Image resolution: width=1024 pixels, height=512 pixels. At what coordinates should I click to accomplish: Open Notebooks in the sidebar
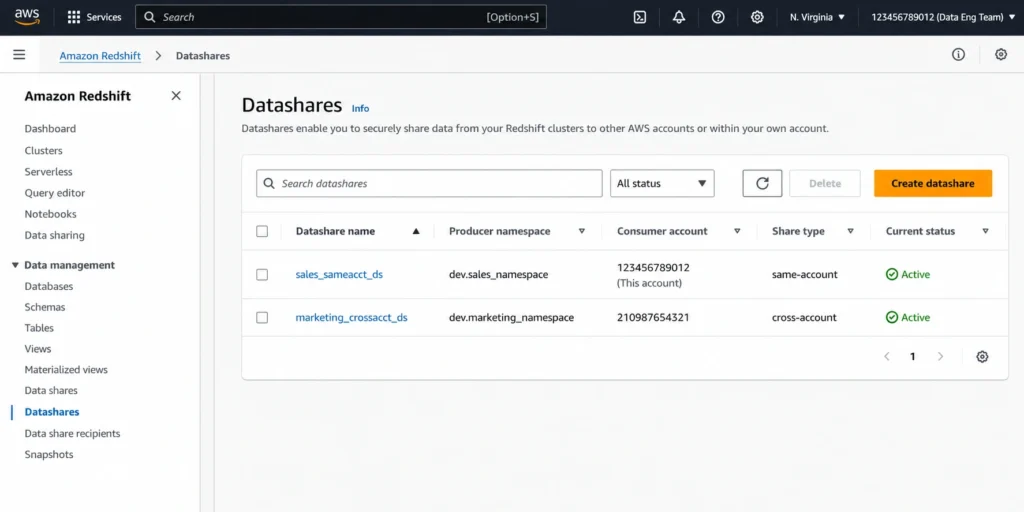point(50,214)
